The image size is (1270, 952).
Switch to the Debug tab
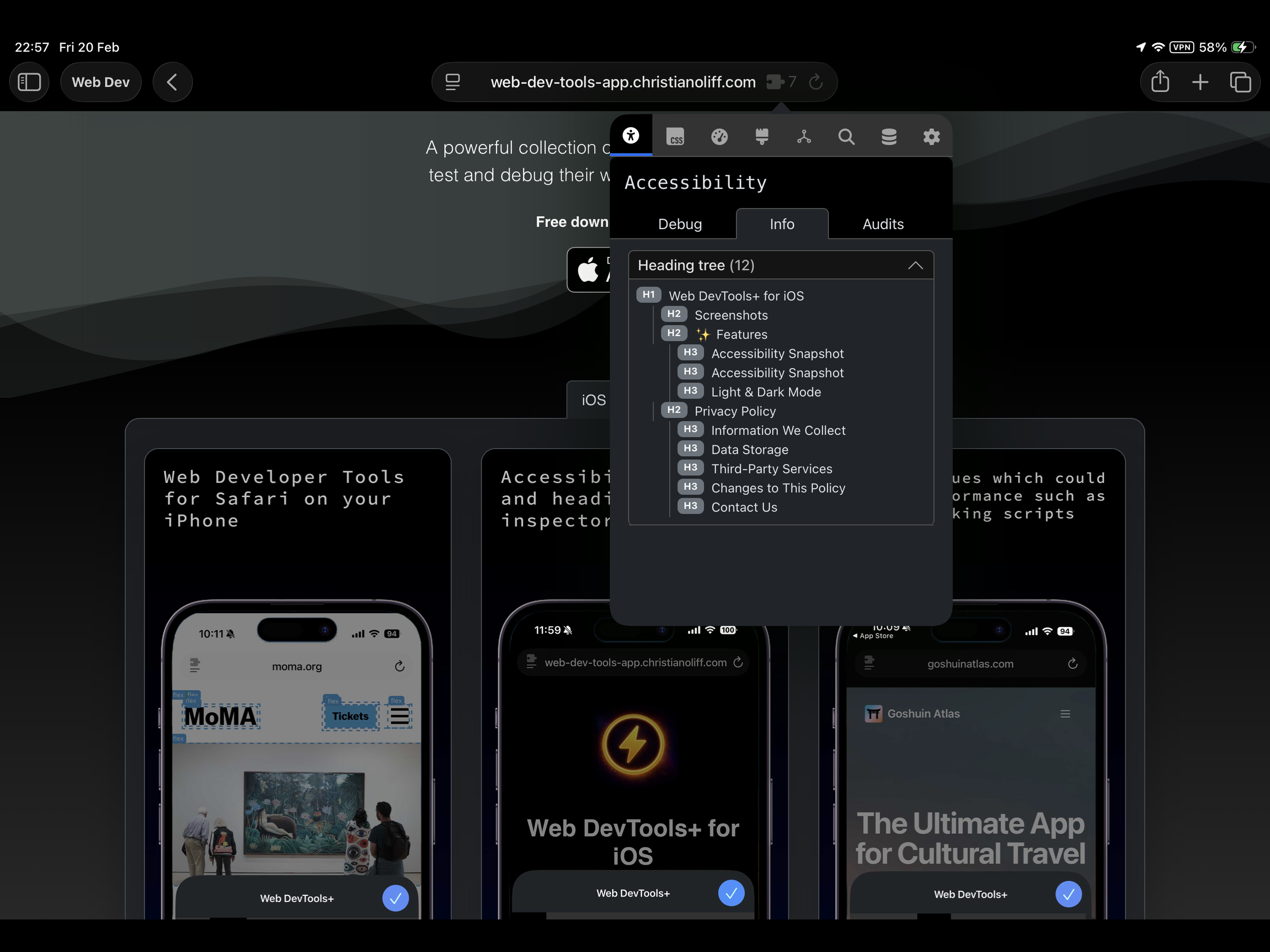pos(680,224)
